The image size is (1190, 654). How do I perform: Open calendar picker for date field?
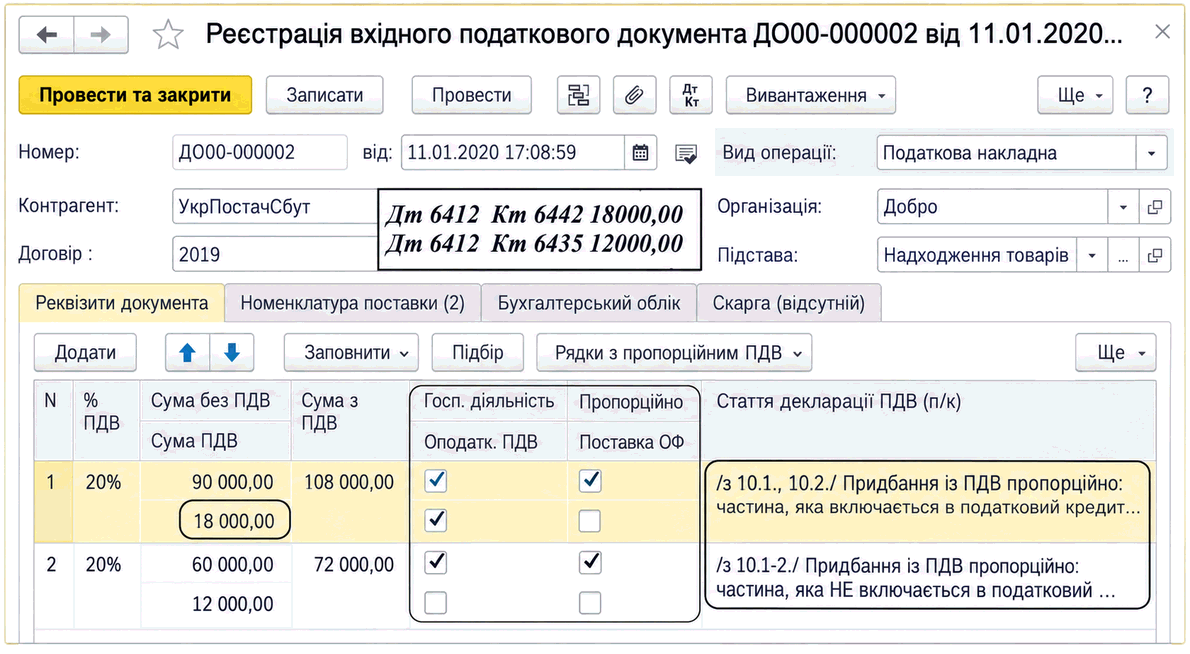click(641, 152)
